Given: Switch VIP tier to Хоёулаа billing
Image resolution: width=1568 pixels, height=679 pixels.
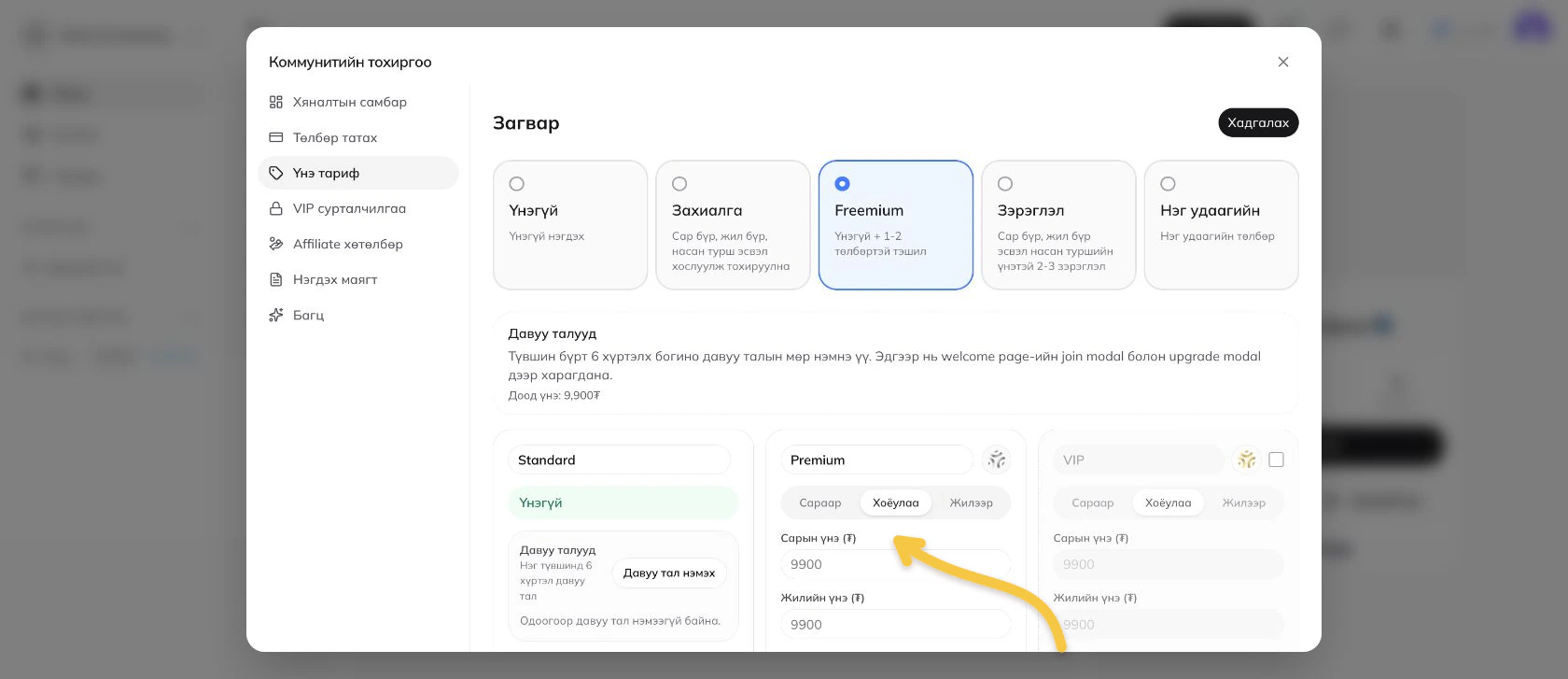Looking at the screenshot, I should click(1169, 502).
